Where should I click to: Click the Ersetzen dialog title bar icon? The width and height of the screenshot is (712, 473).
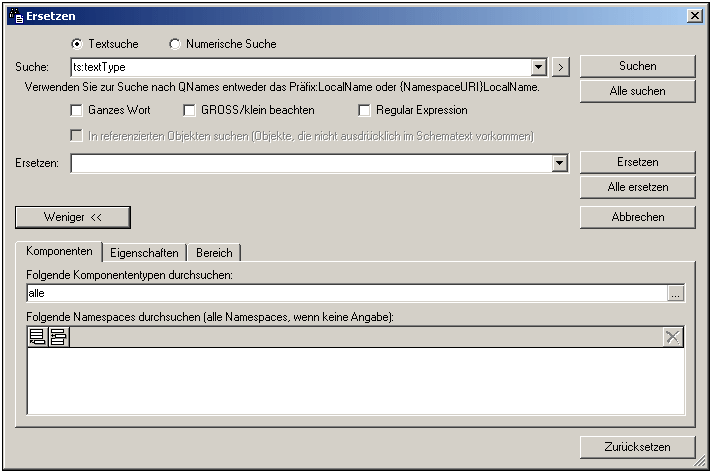(16, 16)
